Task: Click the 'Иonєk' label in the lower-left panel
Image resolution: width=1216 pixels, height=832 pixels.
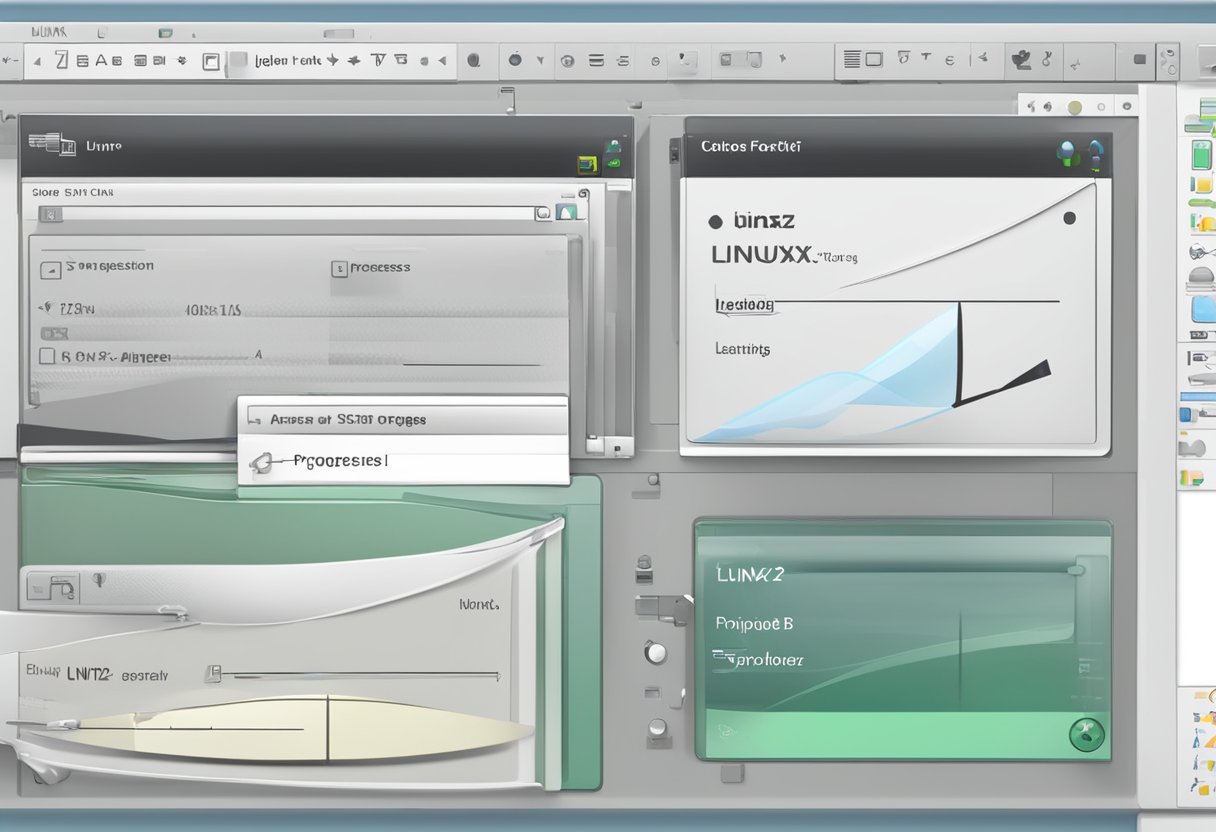Action: (478, 605)
